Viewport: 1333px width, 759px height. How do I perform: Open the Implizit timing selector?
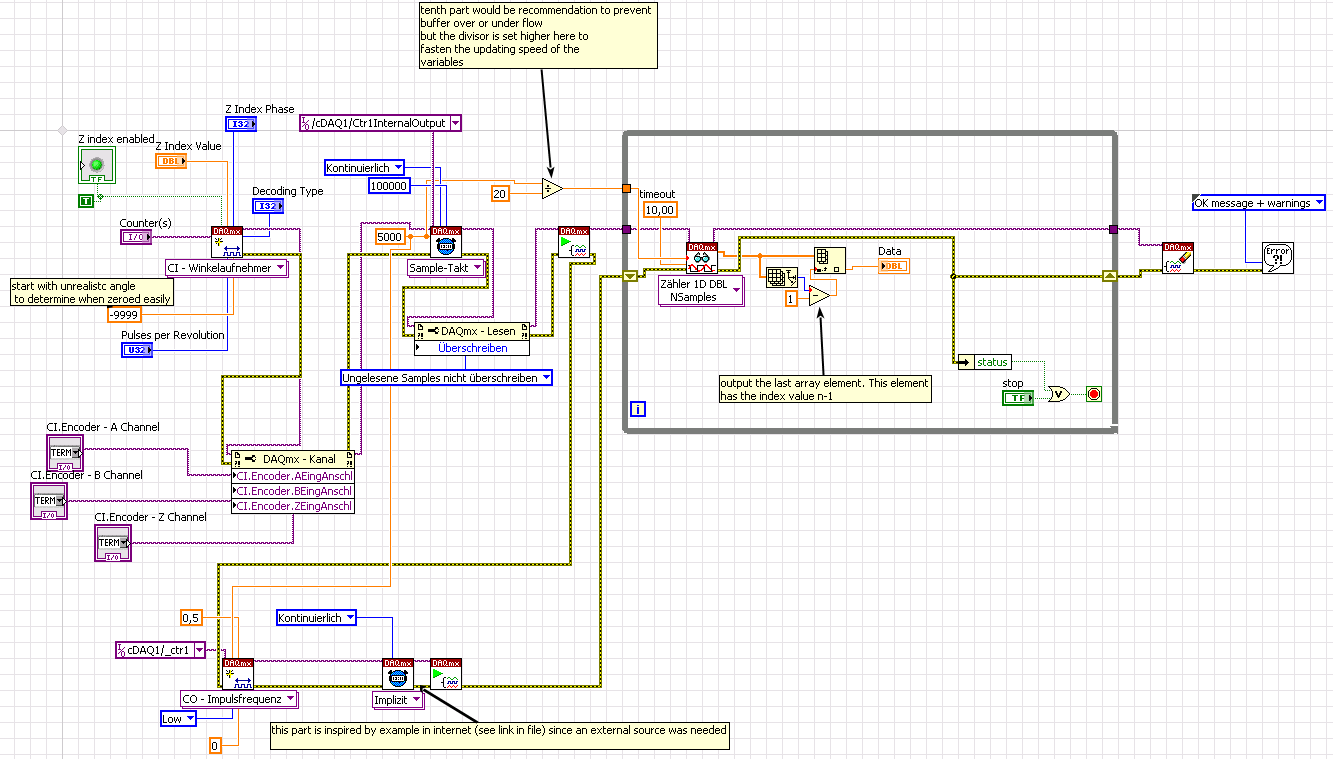[x=398, y=700]
